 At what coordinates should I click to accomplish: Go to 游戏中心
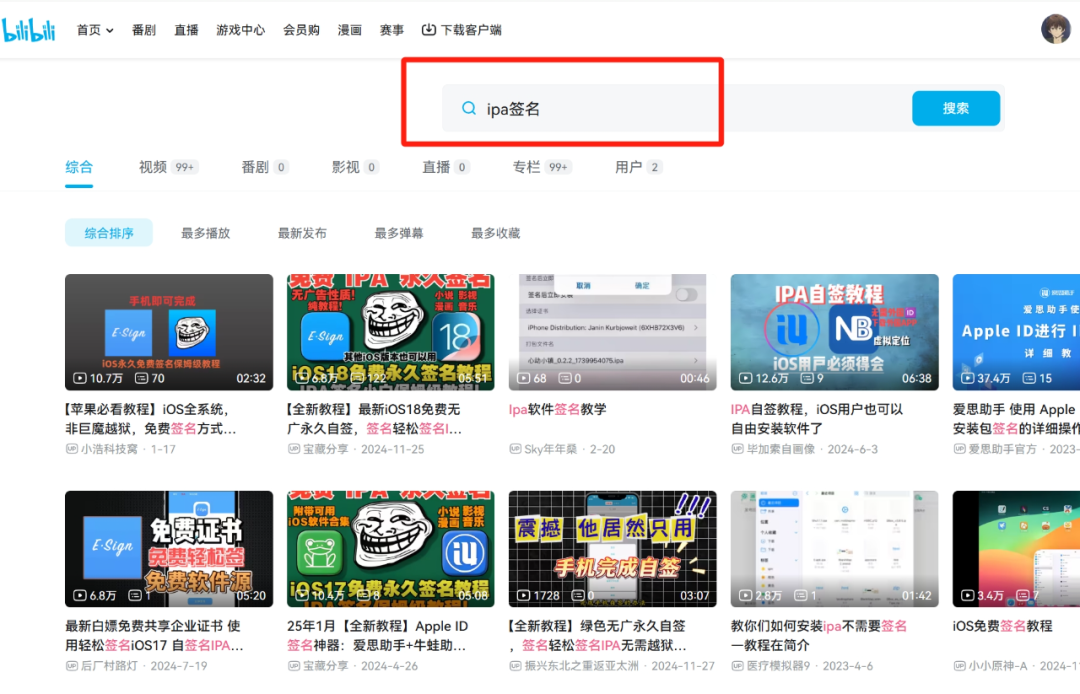[240, 30]
